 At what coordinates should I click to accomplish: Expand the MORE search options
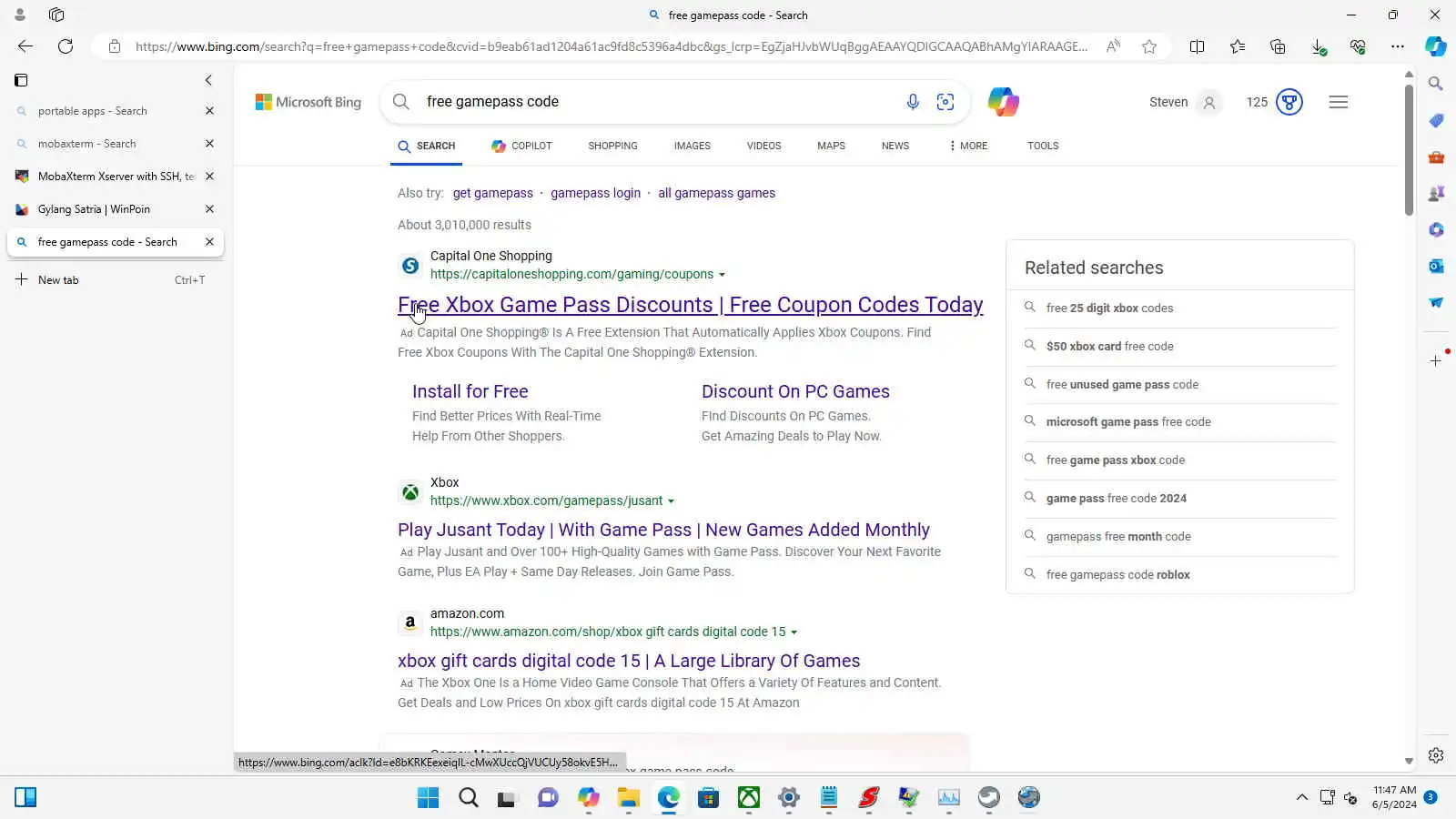click(x=968, y=146)
